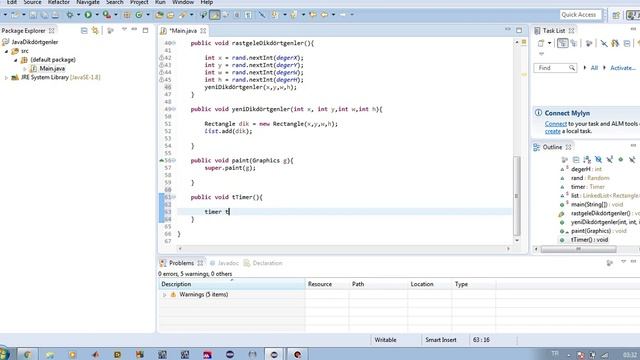The height and width of the screenshot is (360, 640).
Task: Close the Main.java editor tab
Action: coord(203,31)
